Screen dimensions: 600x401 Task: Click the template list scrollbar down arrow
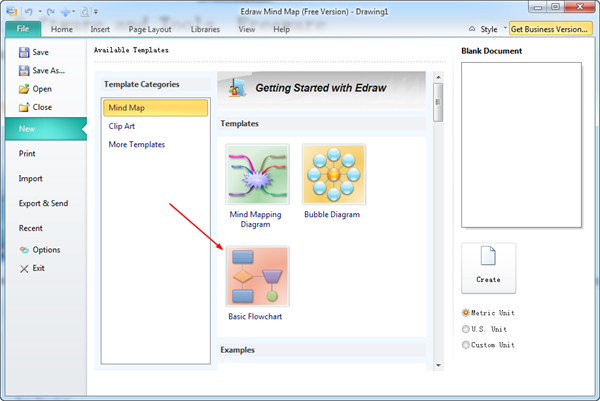[x=438, y=365]
